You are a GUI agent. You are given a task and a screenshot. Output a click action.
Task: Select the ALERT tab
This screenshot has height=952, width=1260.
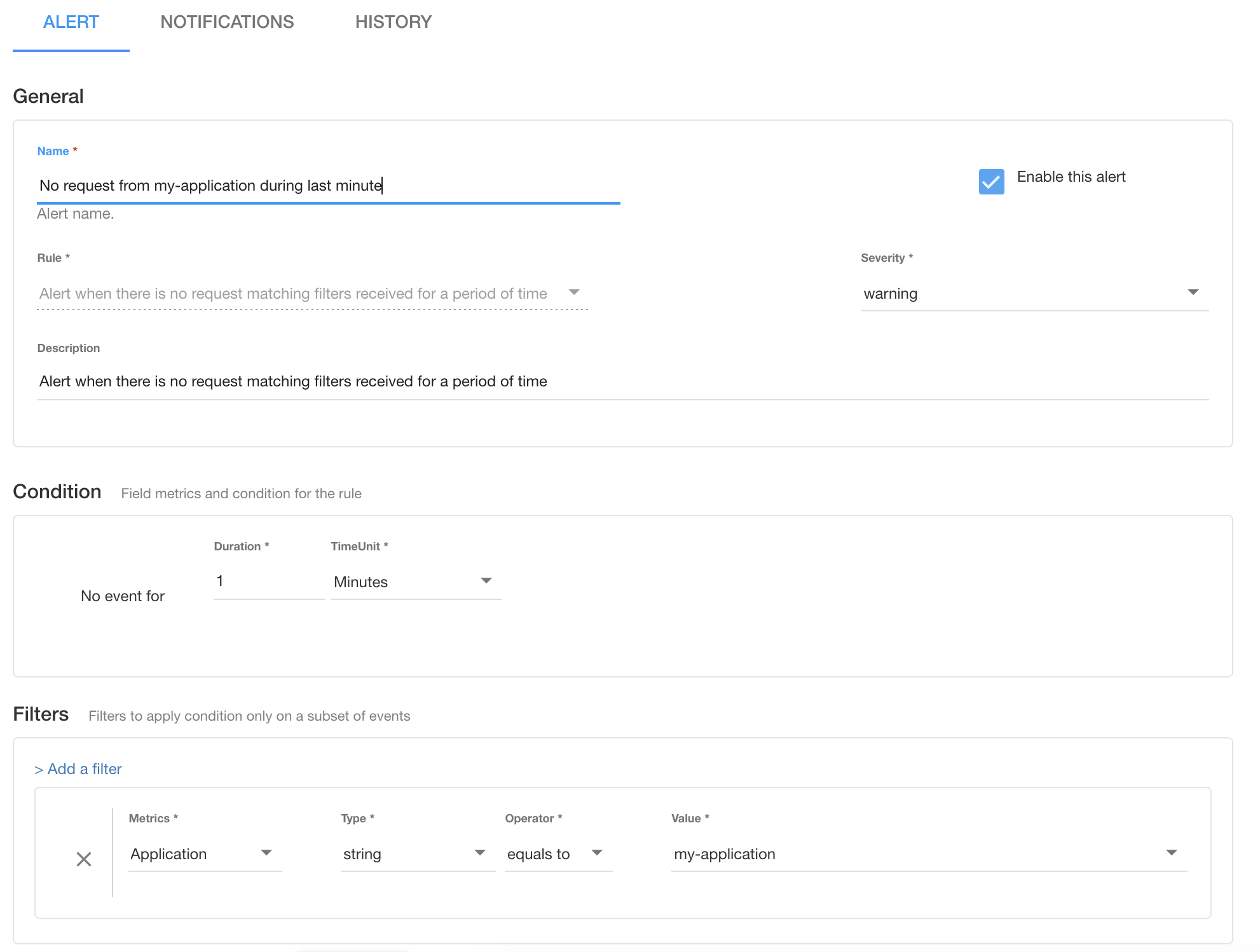[x=71, y=22]
